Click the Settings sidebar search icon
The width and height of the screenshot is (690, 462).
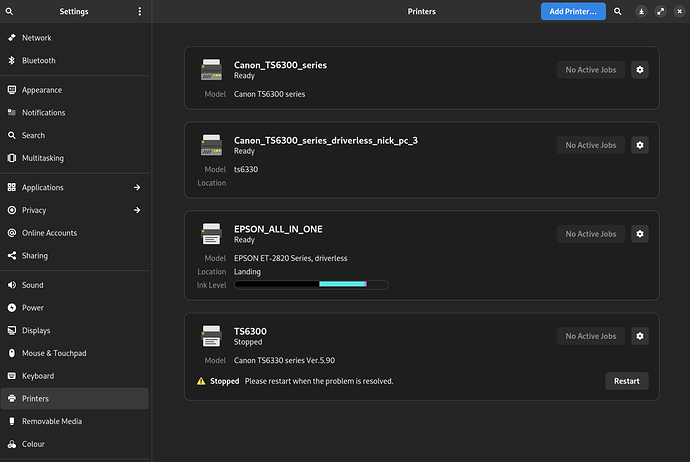coord(9,11)
